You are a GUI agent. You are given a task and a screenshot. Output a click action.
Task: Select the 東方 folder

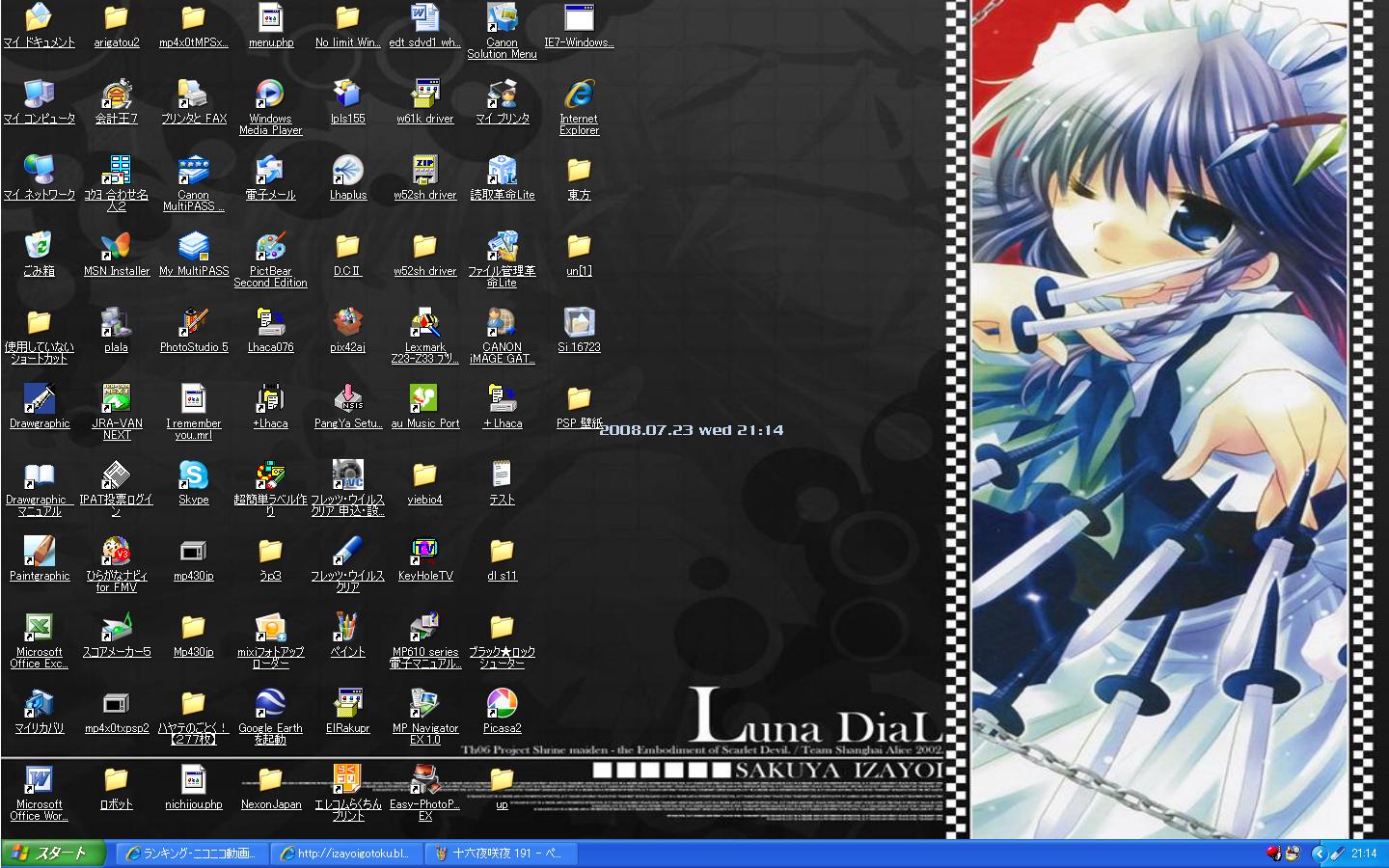click(x=579, y=170)
